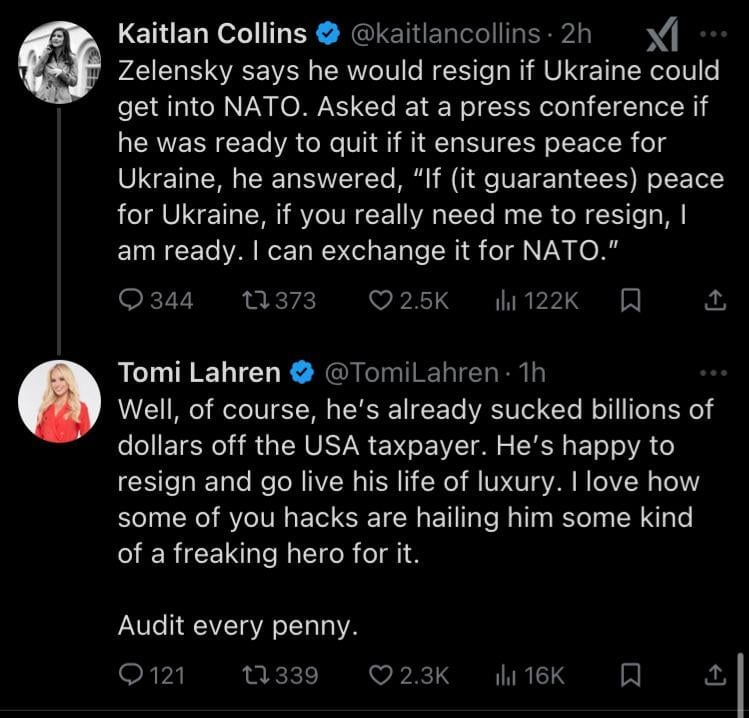Open more options for Tomi Lahren's tweet
Screen dimensions: 749x718
coord(713,373)
